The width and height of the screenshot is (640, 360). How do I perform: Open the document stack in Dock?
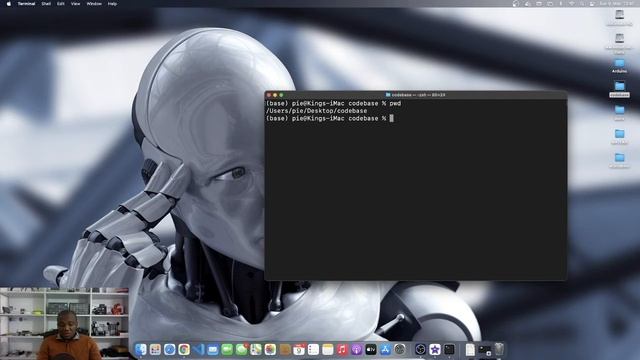pos(470,349)
